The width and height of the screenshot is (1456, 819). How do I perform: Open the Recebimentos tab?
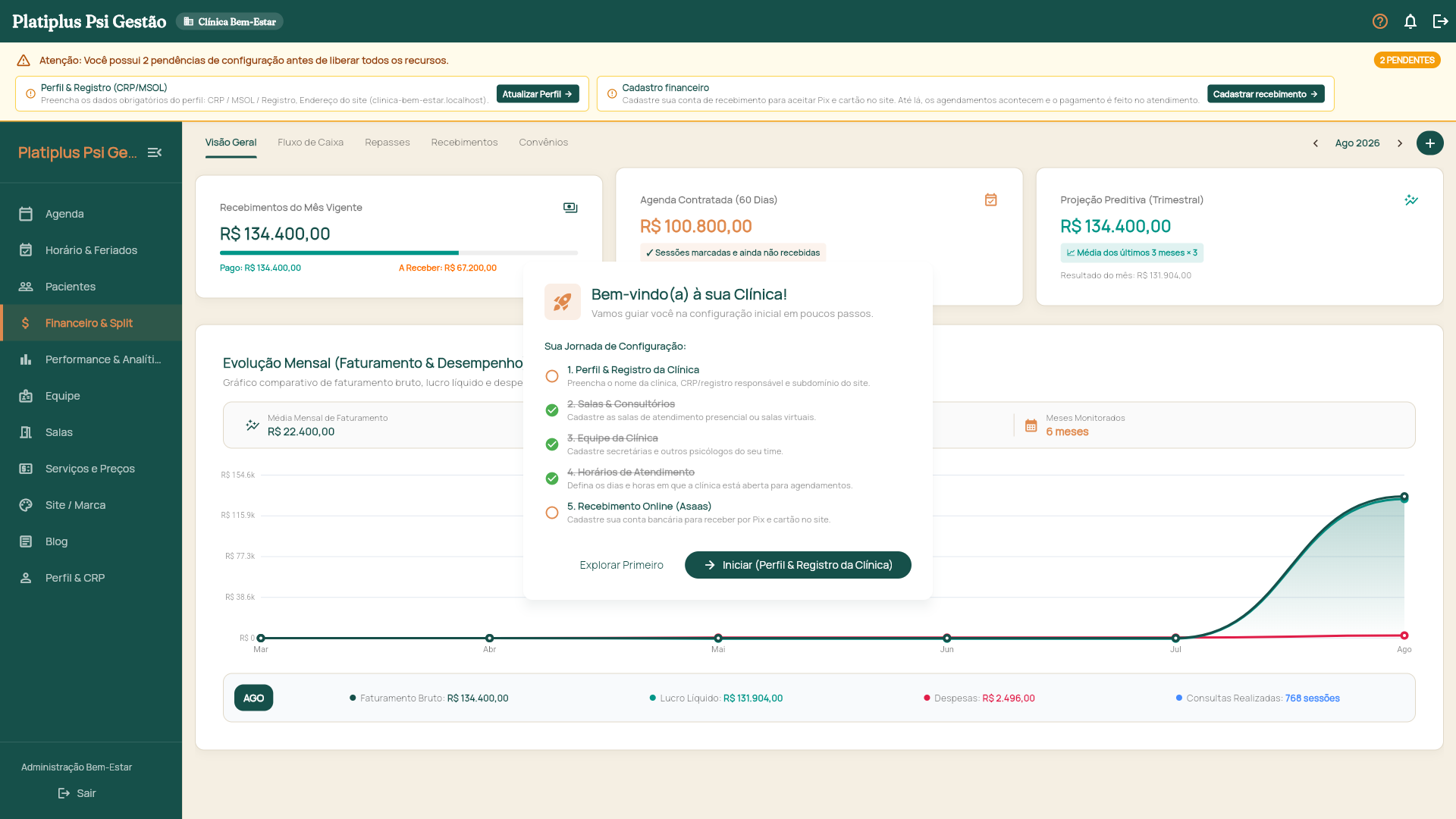[464, 143]
